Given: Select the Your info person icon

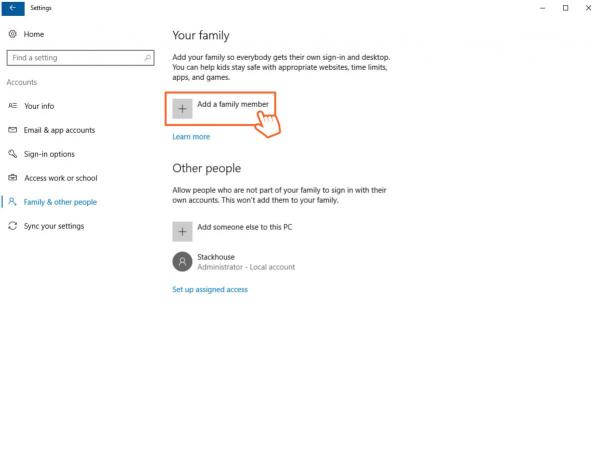Looking at the screenshot, I should pos(12,106).
